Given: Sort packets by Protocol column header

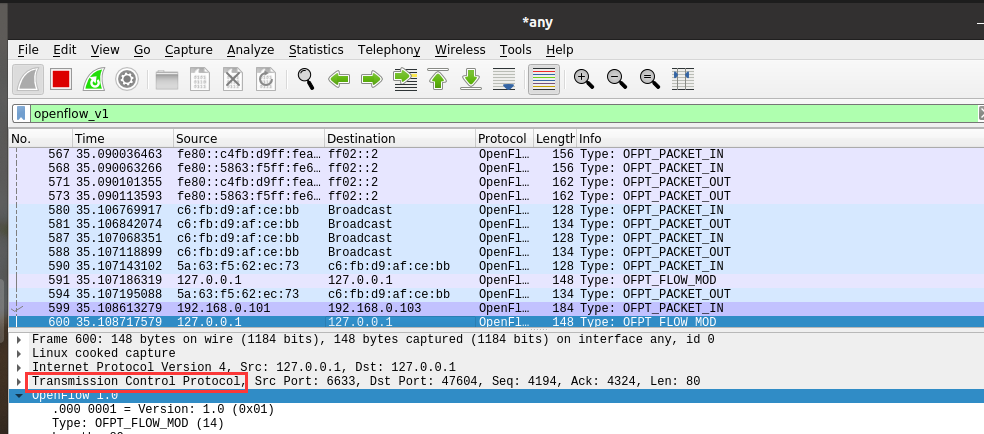Looking at the screenshot, I should tap(502, 138).
